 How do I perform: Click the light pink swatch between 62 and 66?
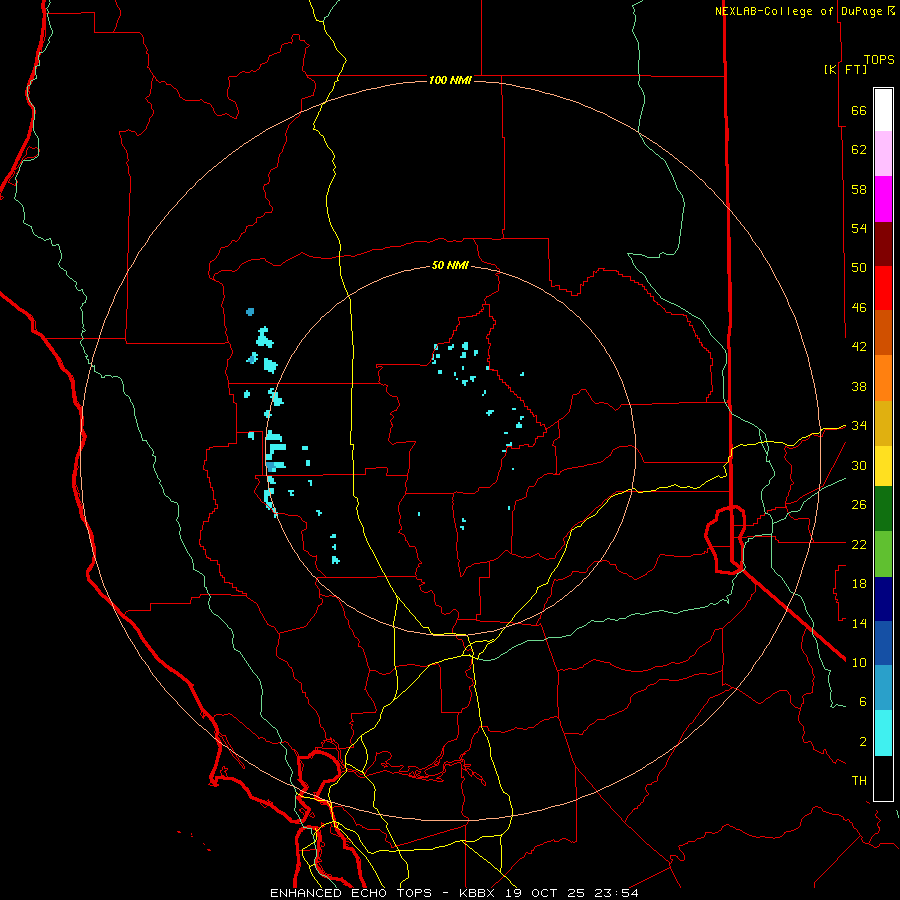click(883, 153)
